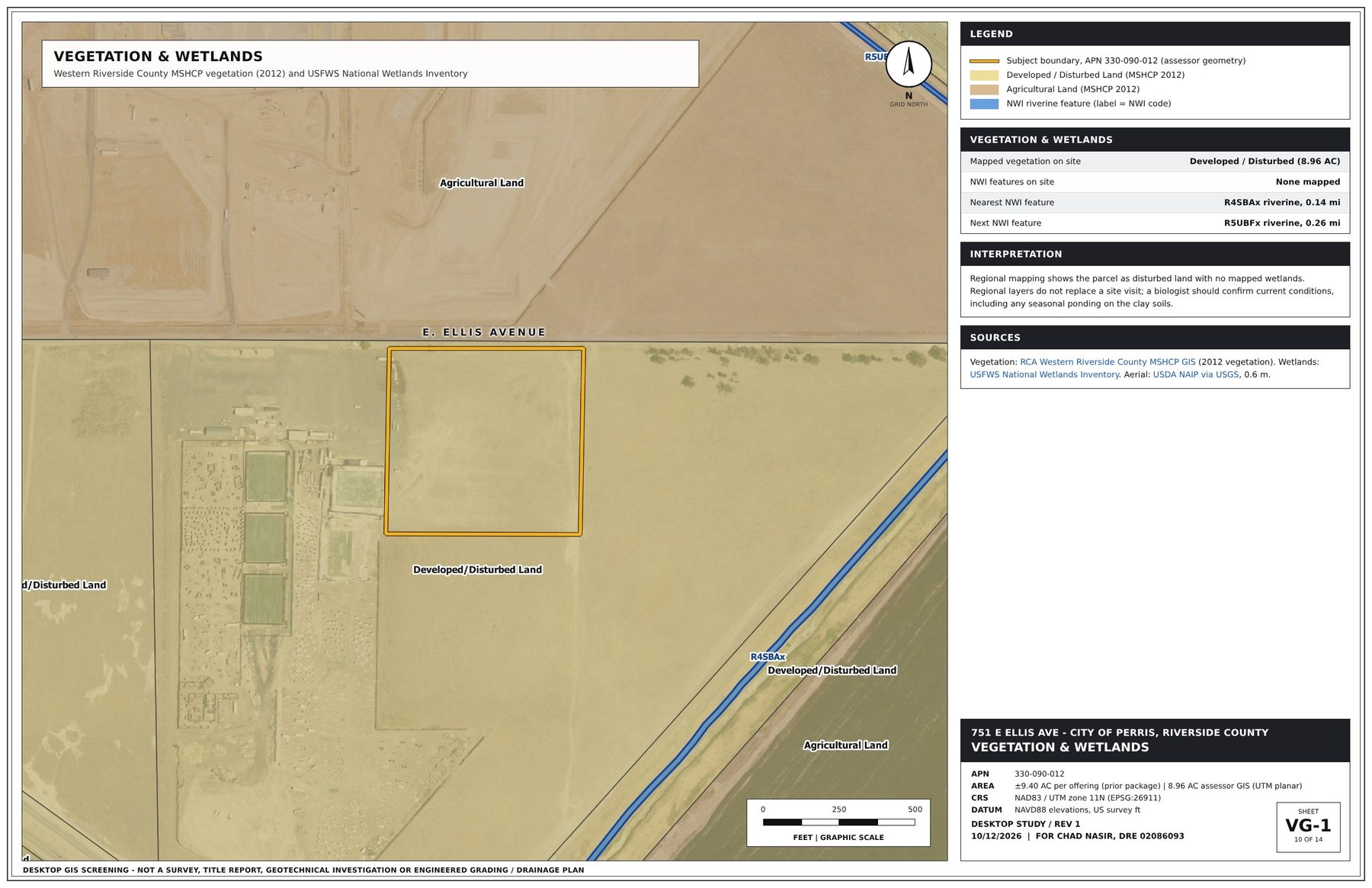Click the Agricultural Land label in the southeast field
Image resolution: width=1372 pixels, height=888 pixels.
[x=845, y=745]
